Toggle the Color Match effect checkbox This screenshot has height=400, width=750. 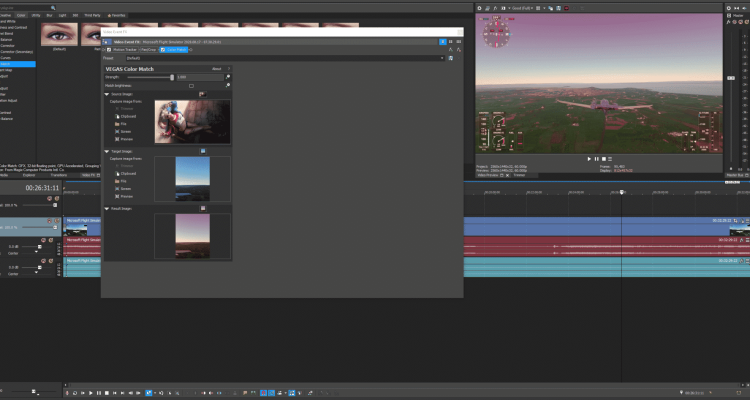163,49
